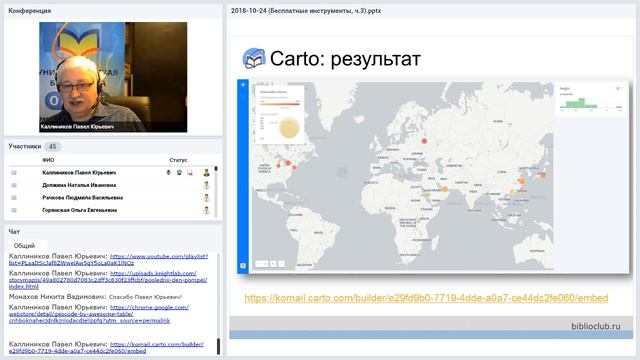Open the uploads.knightlab.com storymap link in chat
The width and height of the screenshot is (640, 360).
coord(108,280)
